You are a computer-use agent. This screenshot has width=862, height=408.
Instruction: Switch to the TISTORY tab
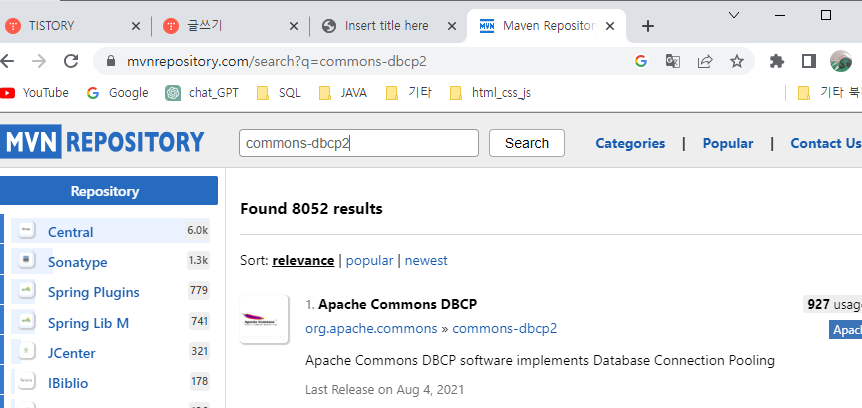73,26
